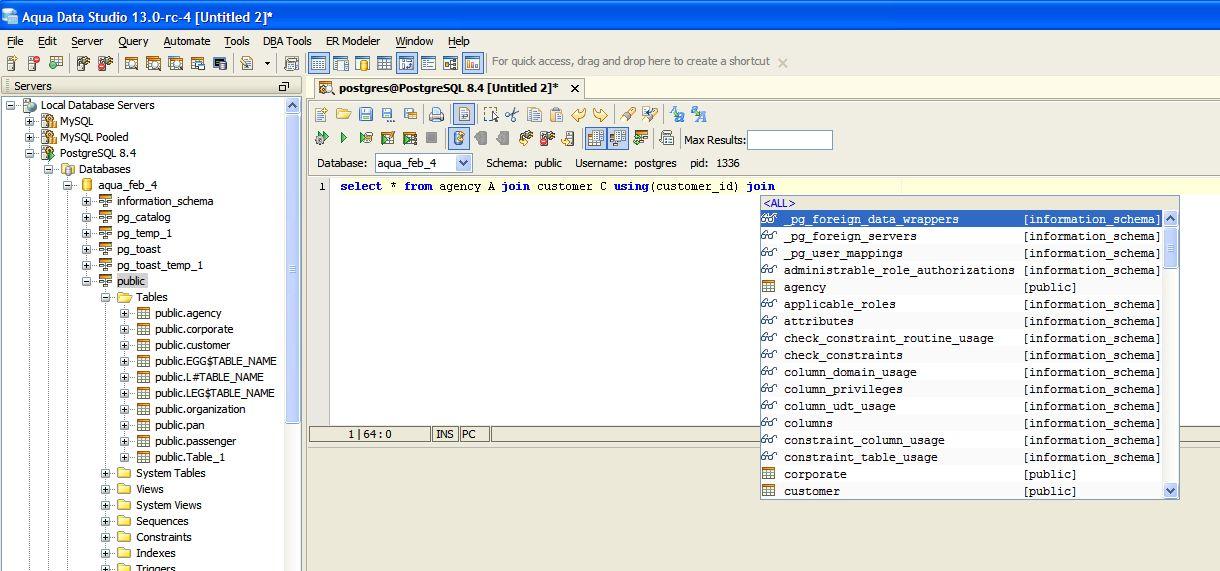Viewport: 1220px width, 571px height.
Task: Click the Save As disk icon with dots
Action: click(x=388, y=114)
